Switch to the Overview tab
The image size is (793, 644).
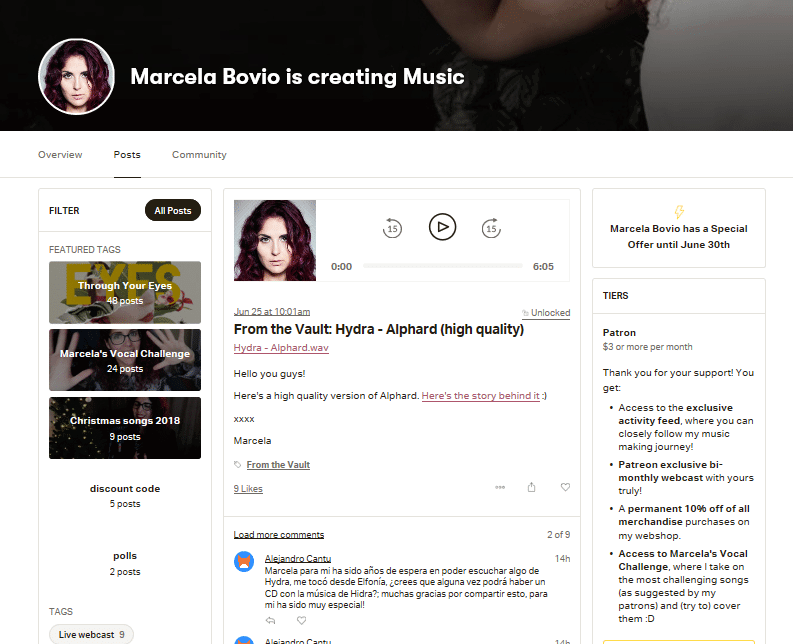[60, 155]
